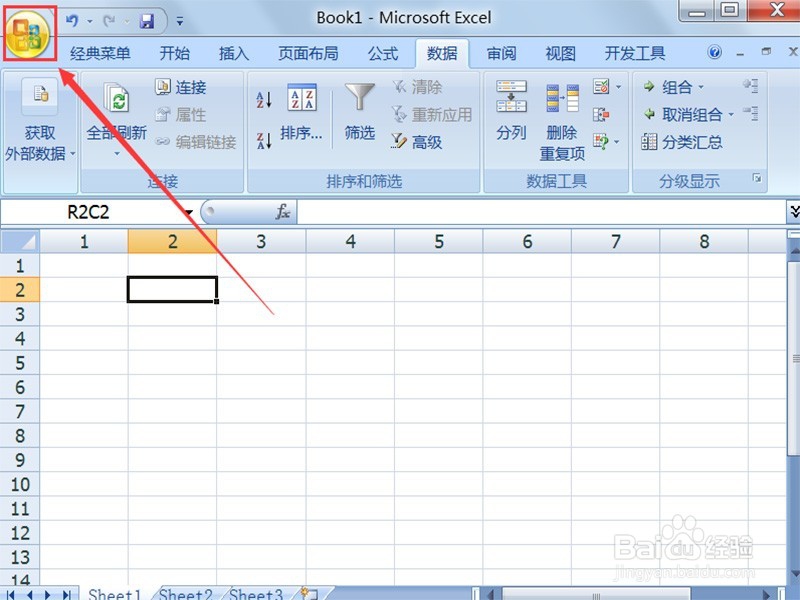Click the 清除 filter button
This screenshot has height=600, width=800.
tap(416, 87)
